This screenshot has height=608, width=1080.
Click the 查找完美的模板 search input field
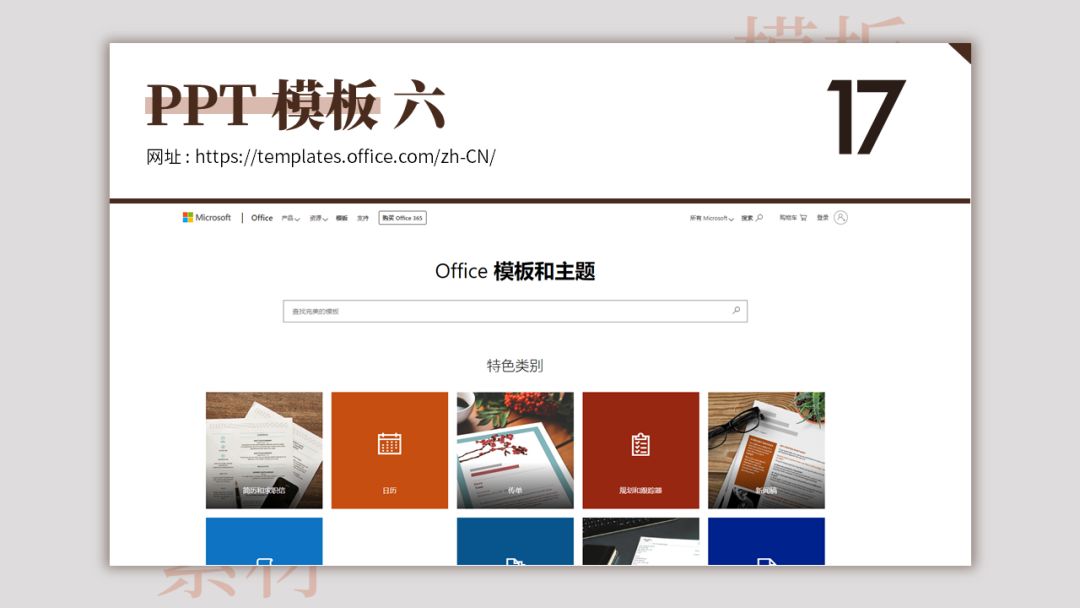tap(450, 310)
